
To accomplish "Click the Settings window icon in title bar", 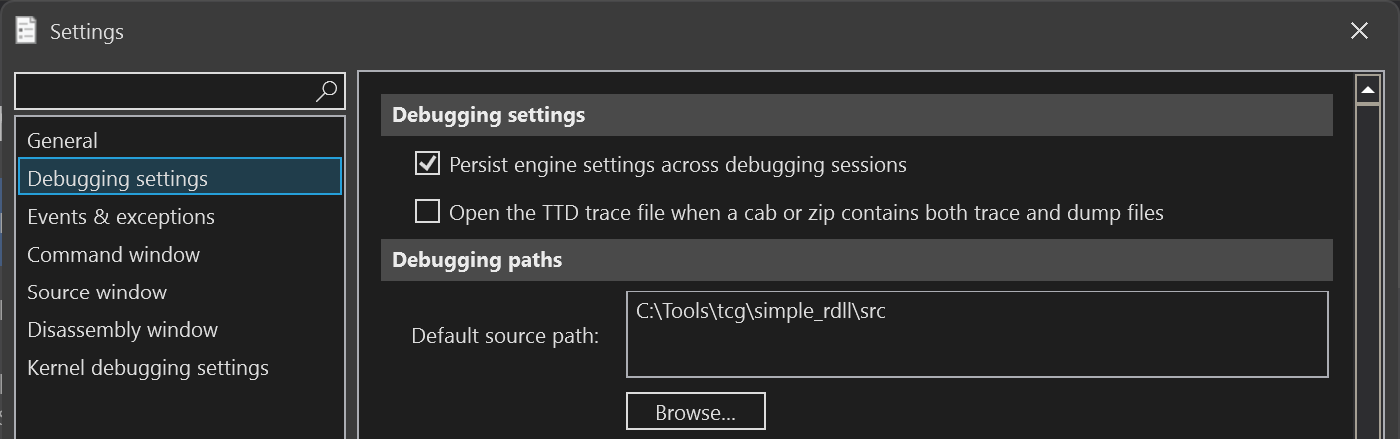I will (x=26, y=31).
